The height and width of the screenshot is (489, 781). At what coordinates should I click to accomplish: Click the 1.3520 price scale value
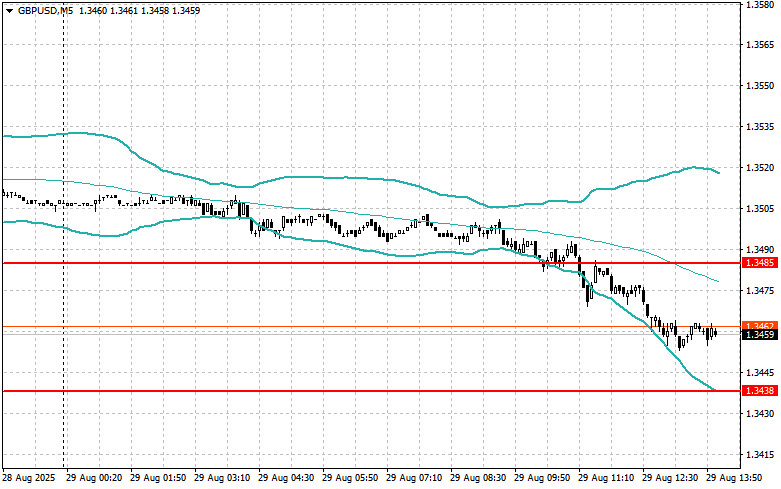760,168
